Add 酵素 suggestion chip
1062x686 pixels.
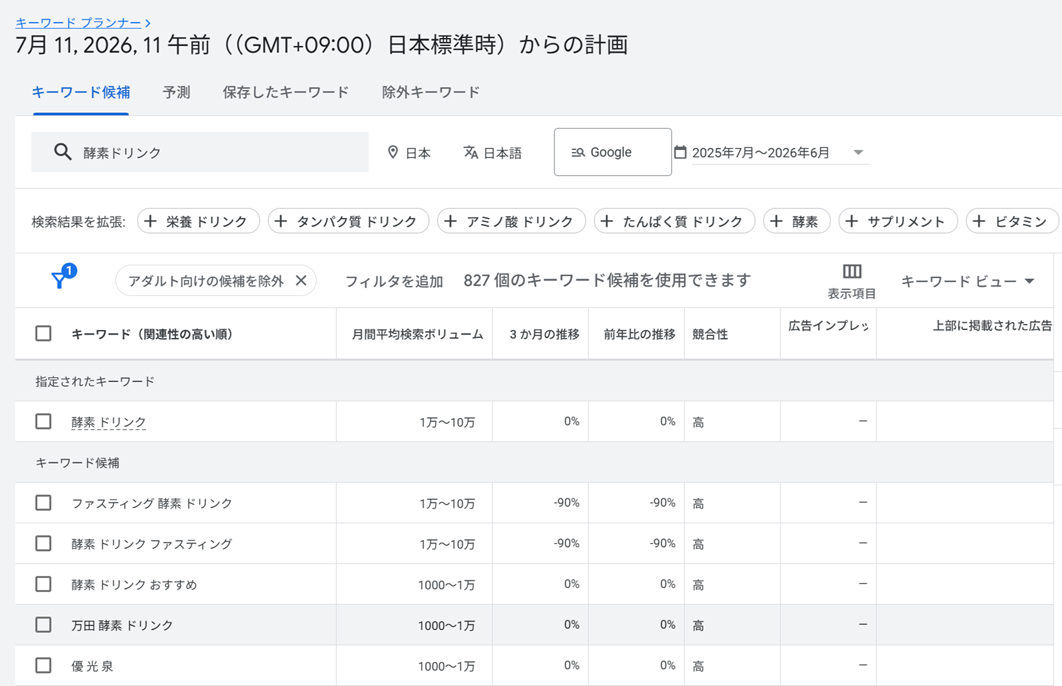796,221
